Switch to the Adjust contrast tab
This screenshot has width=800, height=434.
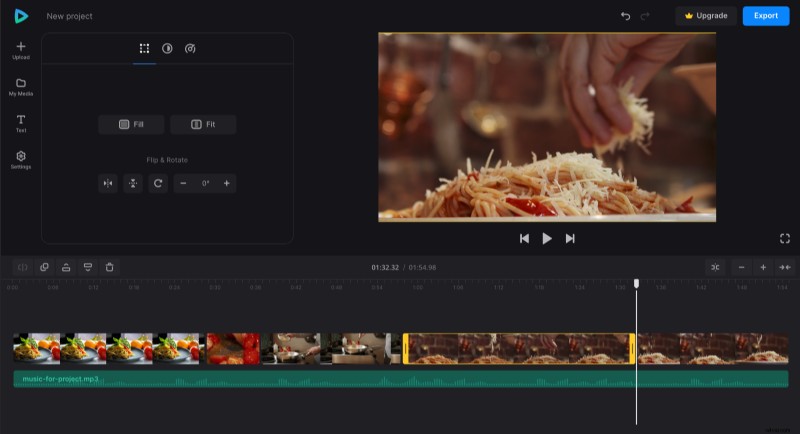pos(167,48)
